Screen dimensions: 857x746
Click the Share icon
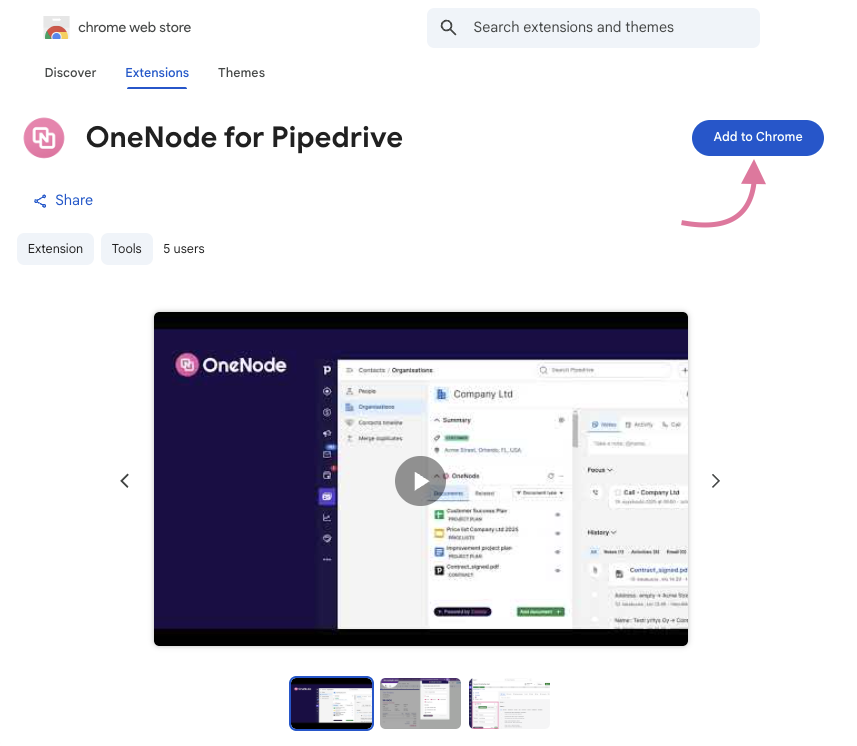[40, 201]
